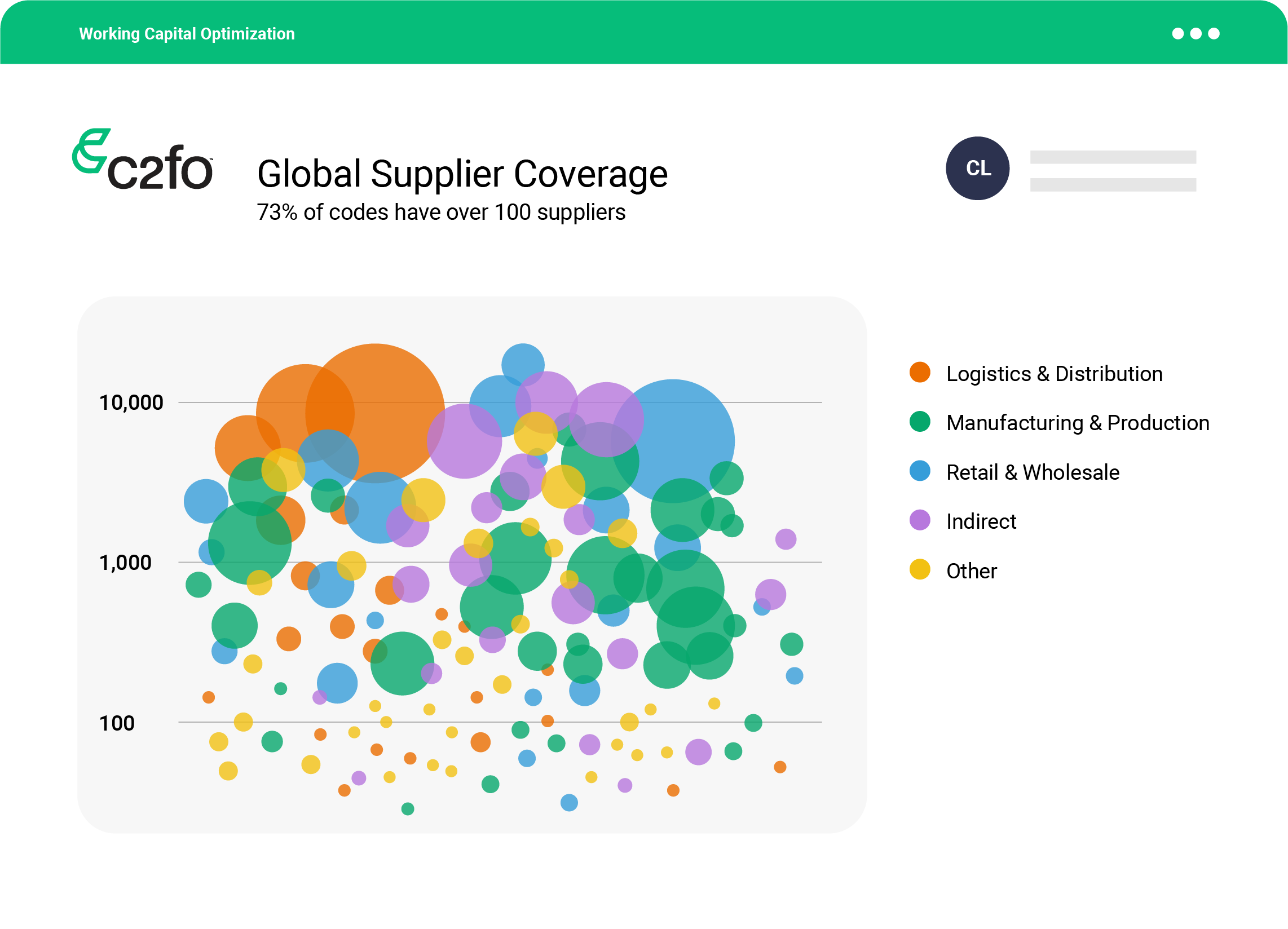Screen dimensions: 1288x929
Task: Click the yellow Other legend dot
Action: click(919, 569)
